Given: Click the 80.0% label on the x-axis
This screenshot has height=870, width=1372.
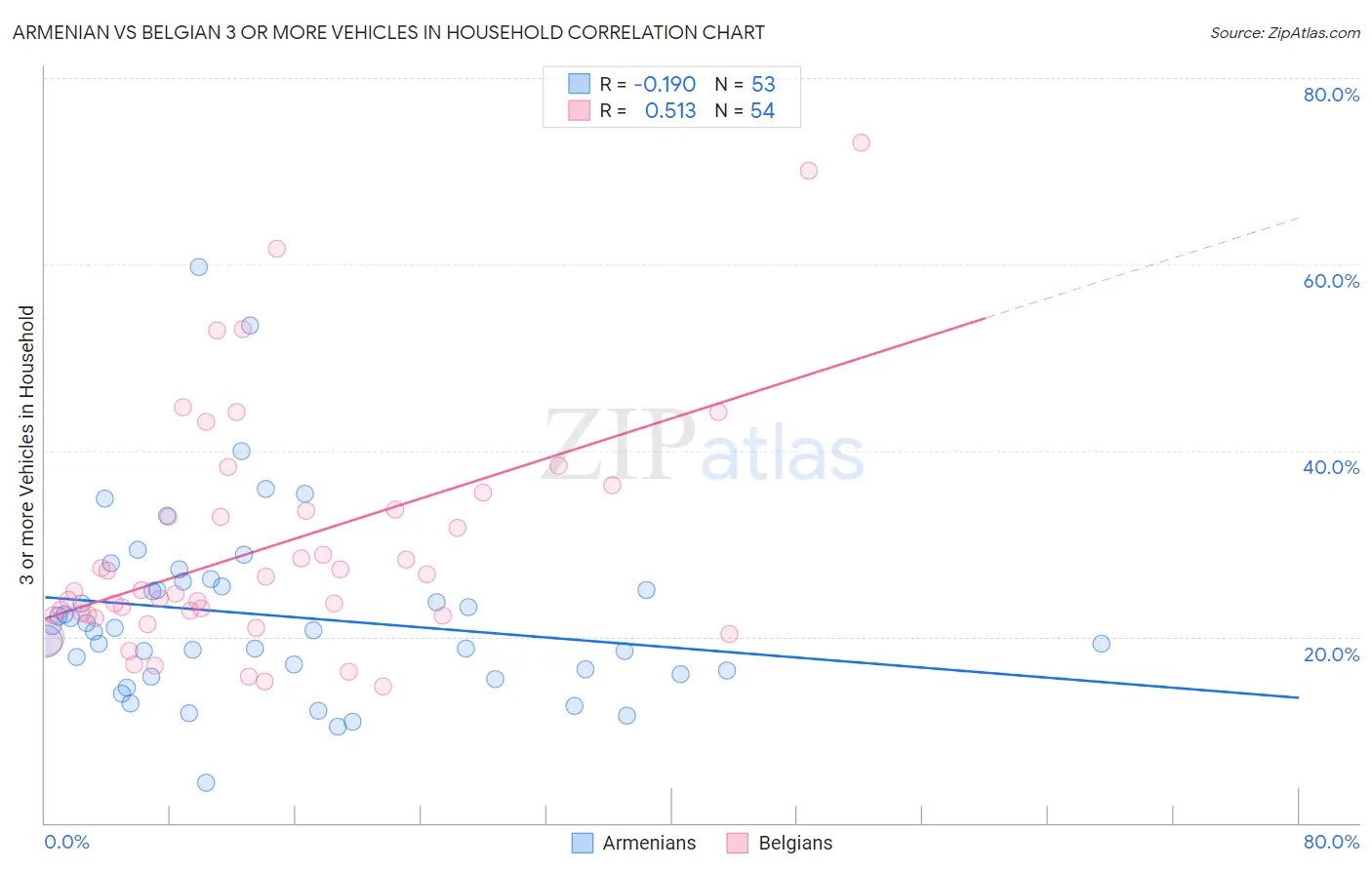Looking at the screenshot, I should pos(1331,842).
